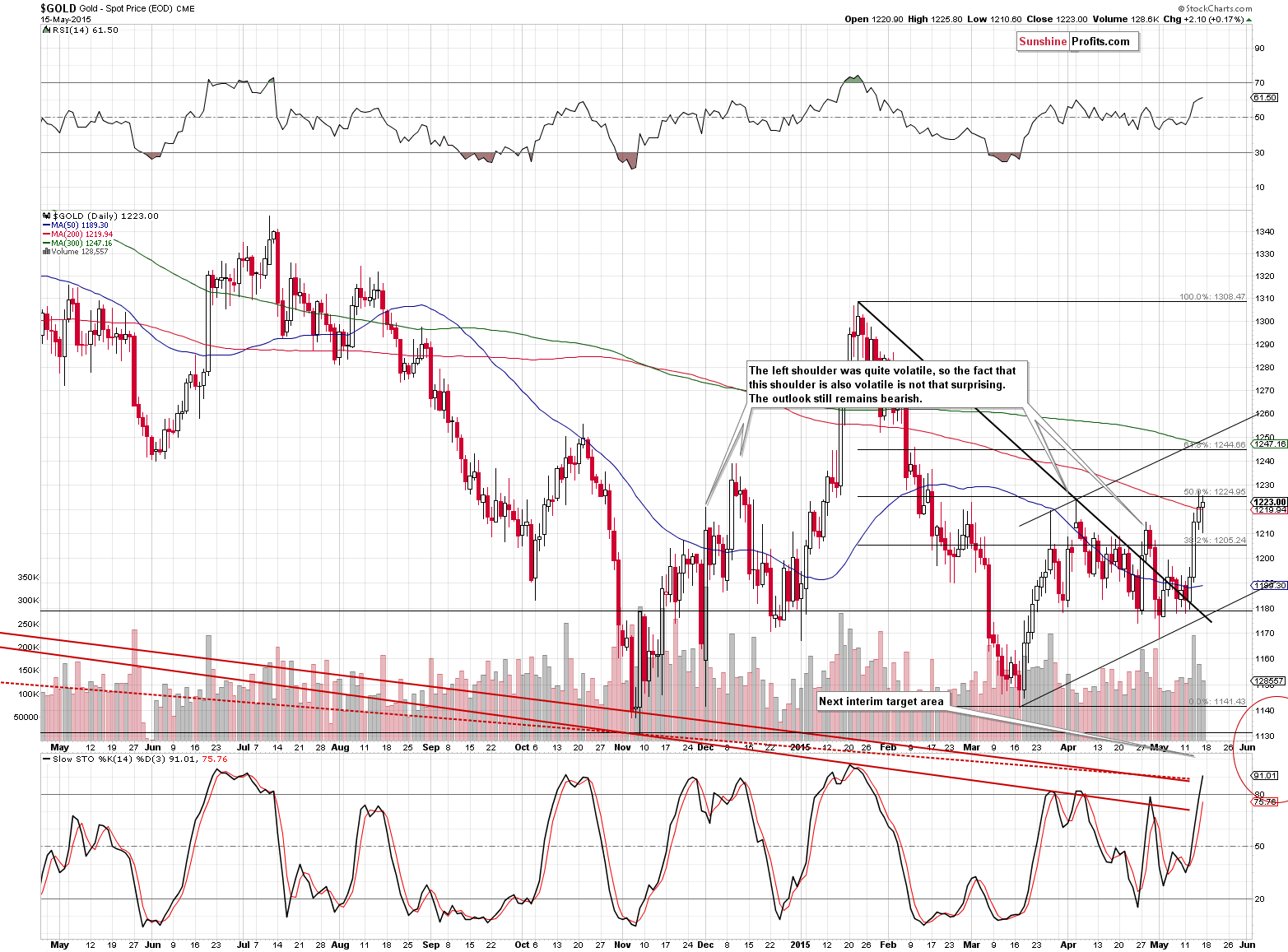Click the 91.01 stochastic value tag
Viewport: 1288px width, 952px height.
click(1265, 776)
